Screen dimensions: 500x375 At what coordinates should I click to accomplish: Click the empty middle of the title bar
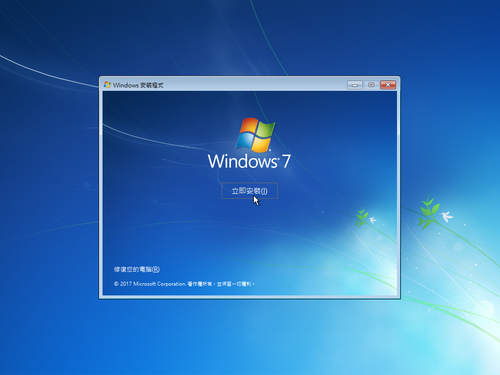point(253,85)
